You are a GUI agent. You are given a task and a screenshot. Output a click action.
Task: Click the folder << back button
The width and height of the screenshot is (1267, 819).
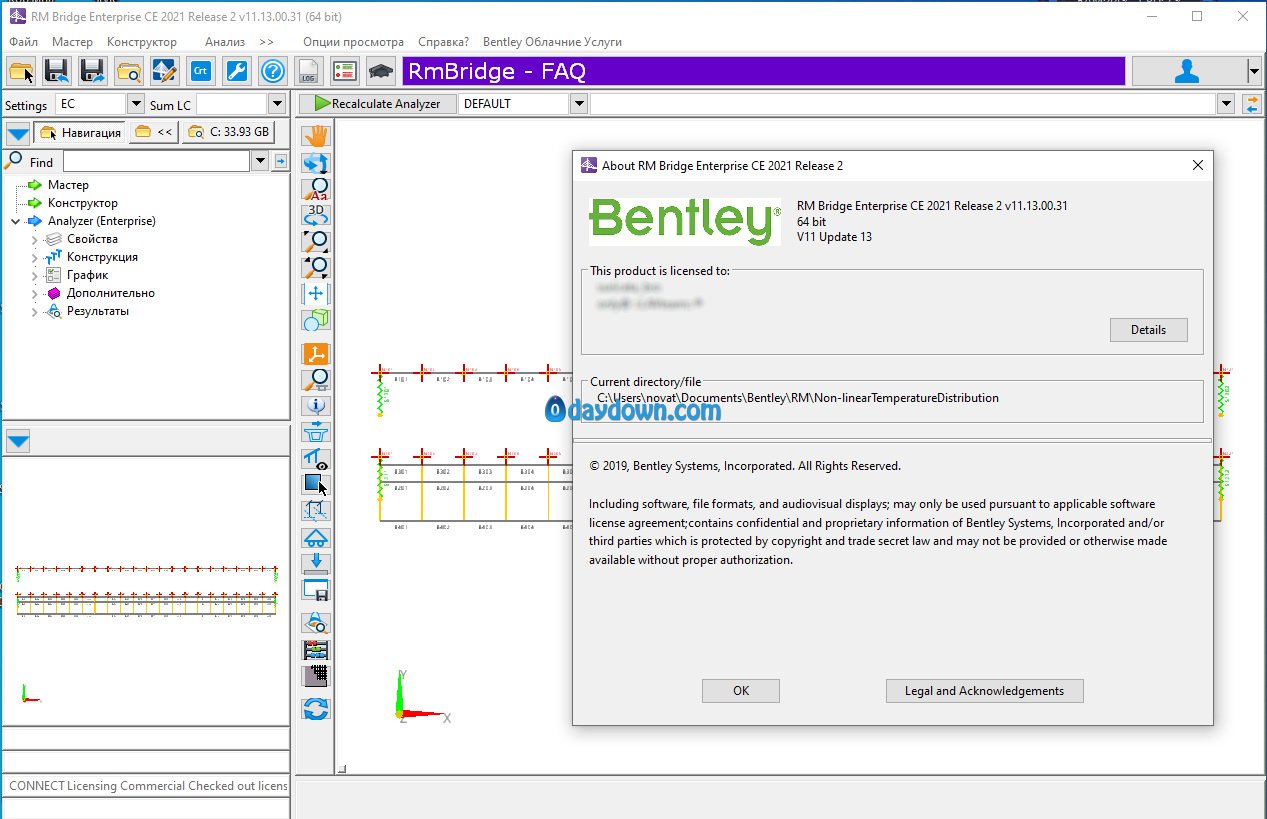(154, 132)
